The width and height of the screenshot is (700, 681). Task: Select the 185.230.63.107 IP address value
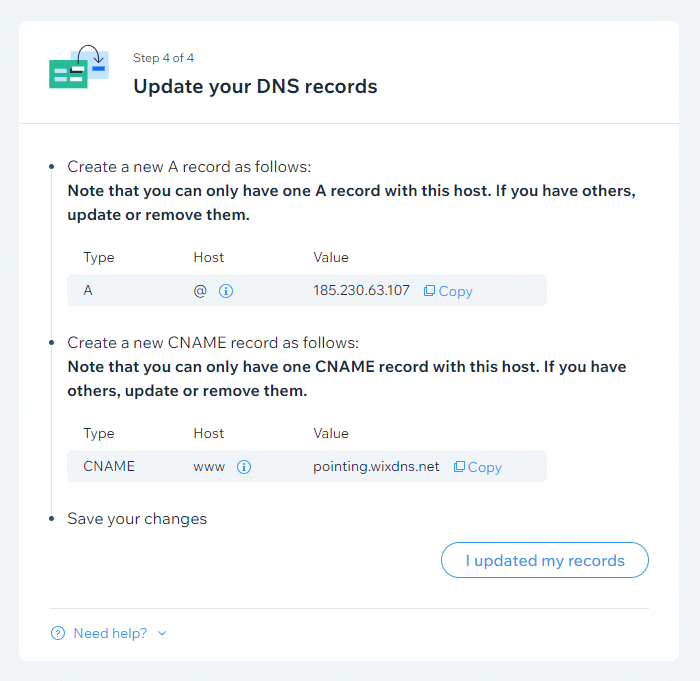[361, 291]
